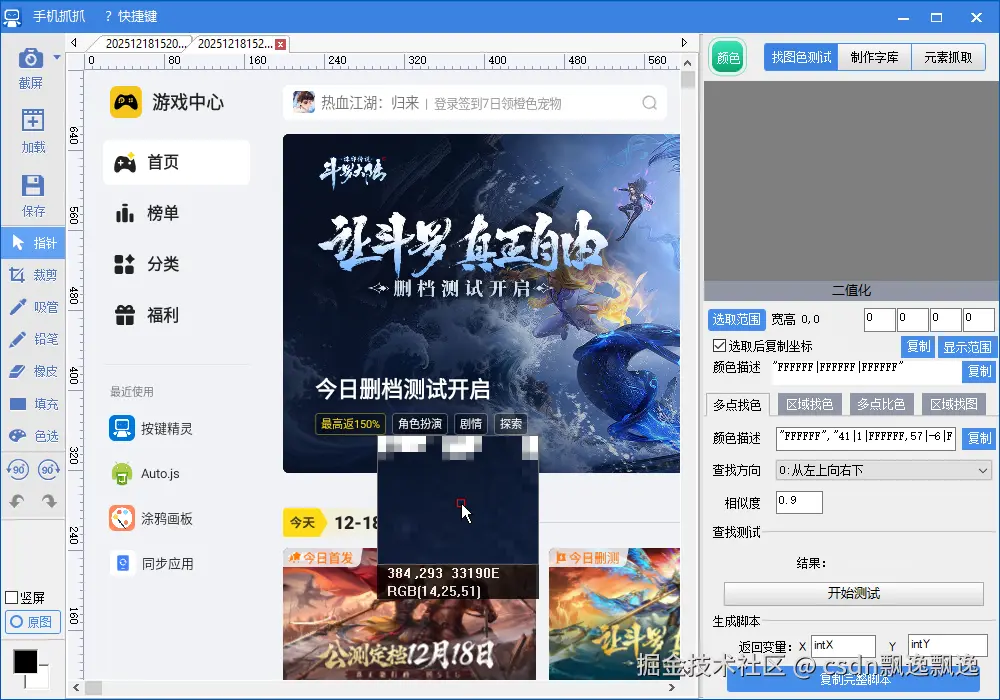Click the 保存 save disk icon
Viewport: 1000px width, 700px height.
point(33,186)
